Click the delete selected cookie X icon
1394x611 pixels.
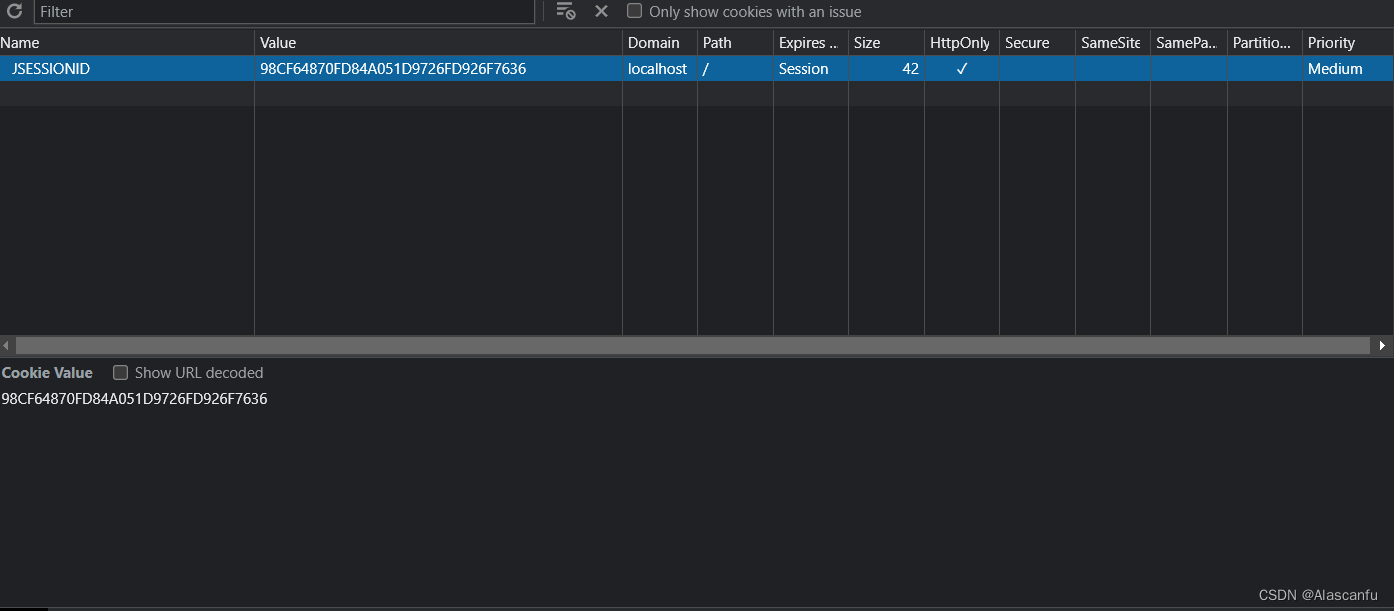[x=601, y=11]
